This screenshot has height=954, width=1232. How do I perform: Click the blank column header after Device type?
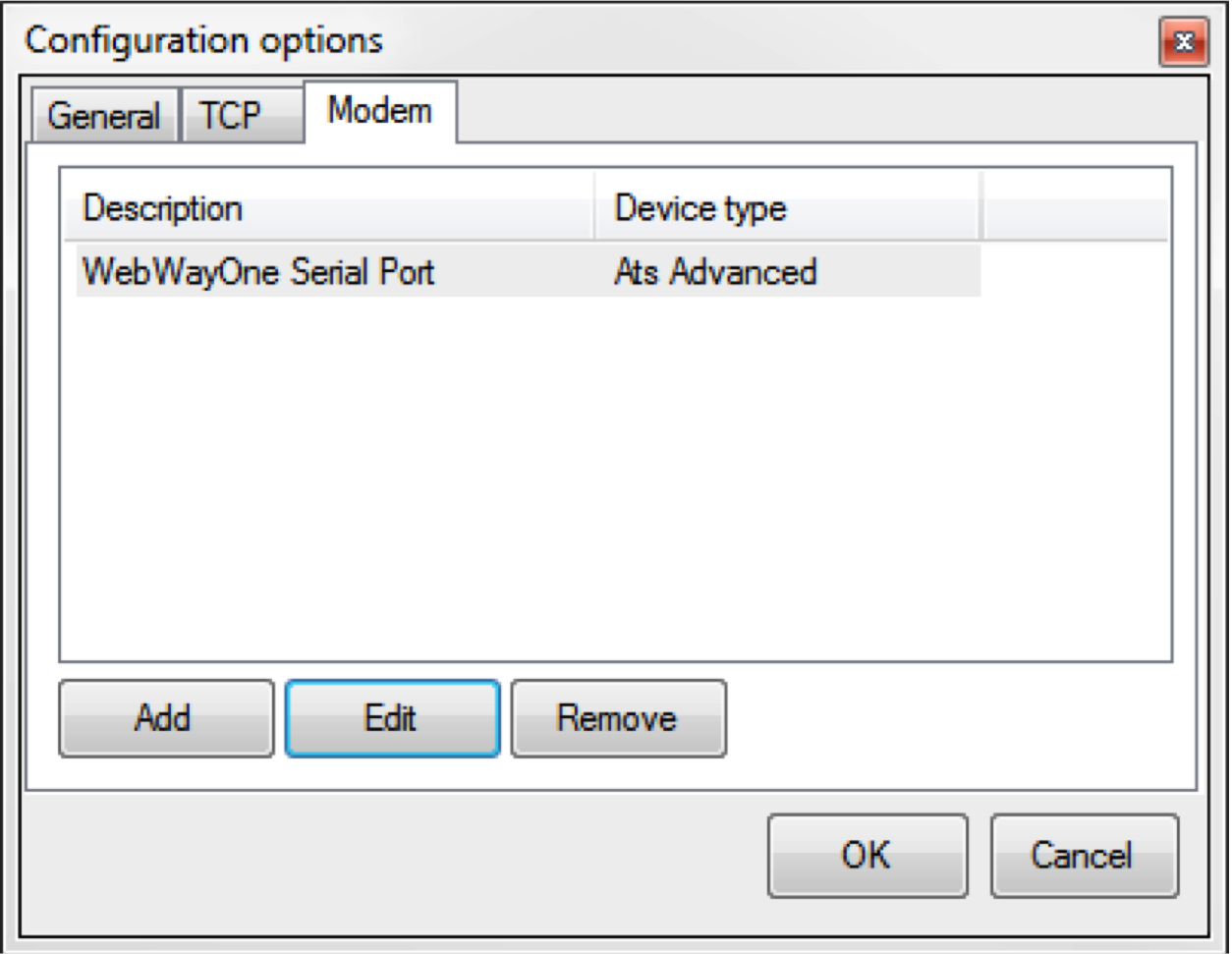[x=1075, y=208]
